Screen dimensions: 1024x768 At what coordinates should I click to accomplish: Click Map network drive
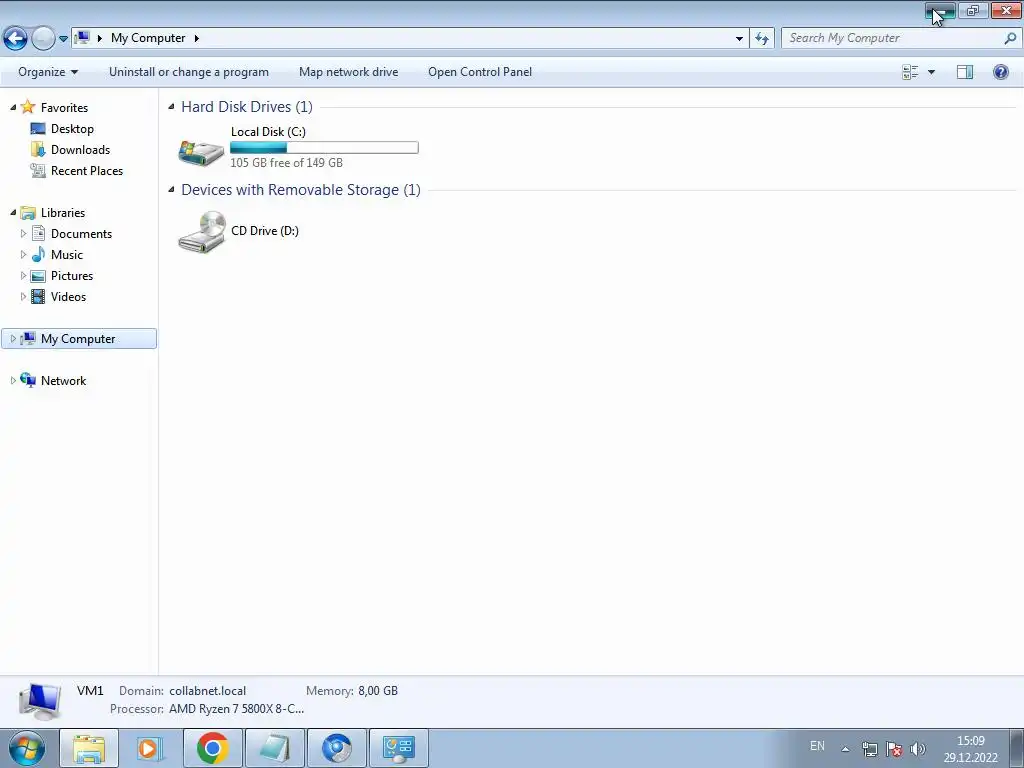348,72
